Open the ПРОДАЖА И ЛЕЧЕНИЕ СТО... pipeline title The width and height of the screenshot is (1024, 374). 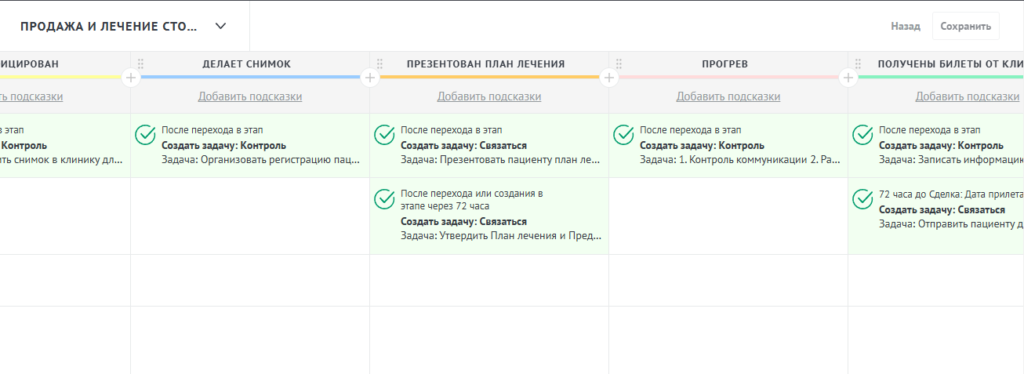tap(108, 27)
